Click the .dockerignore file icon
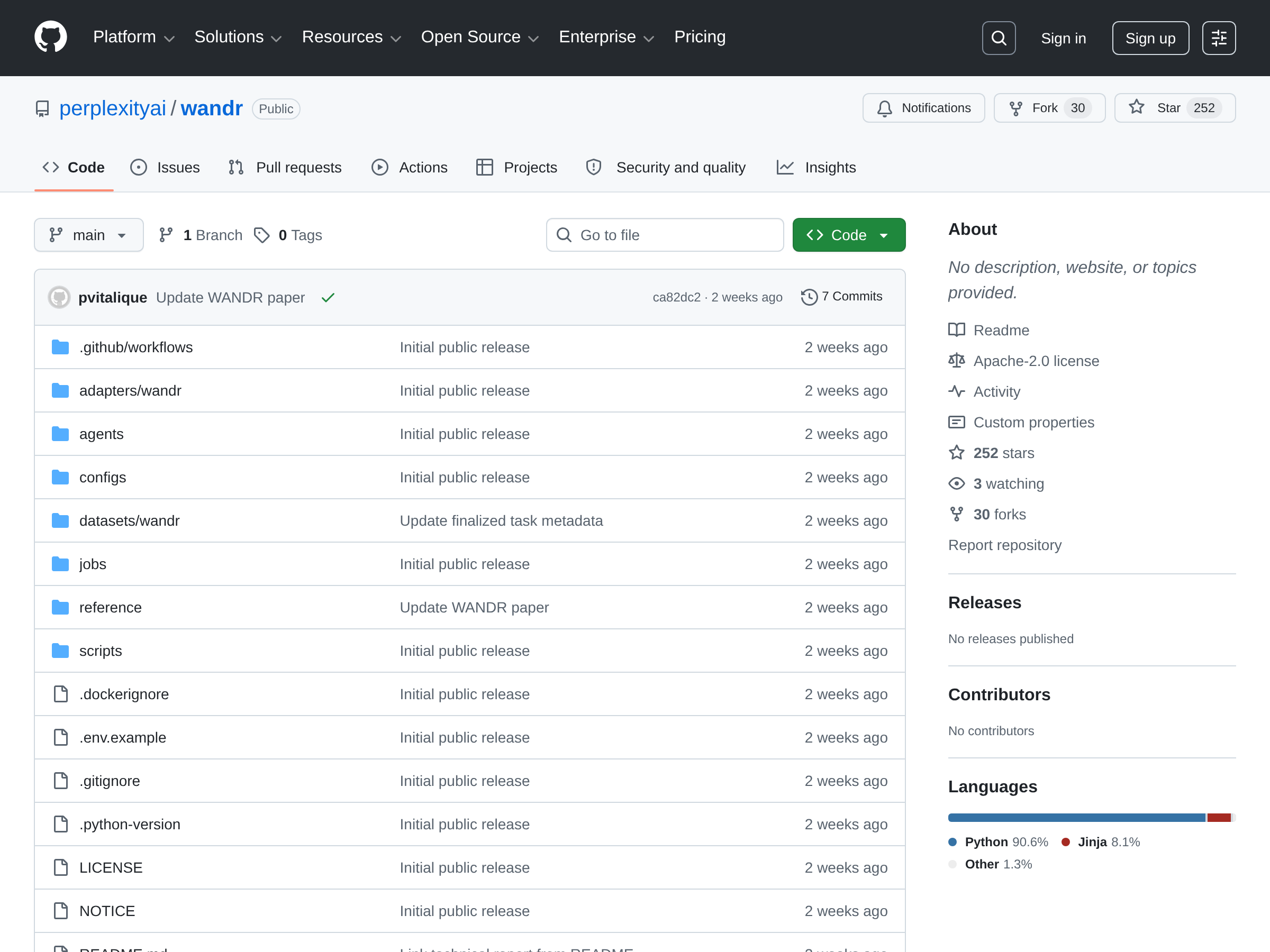 click(x=60, y=694)
